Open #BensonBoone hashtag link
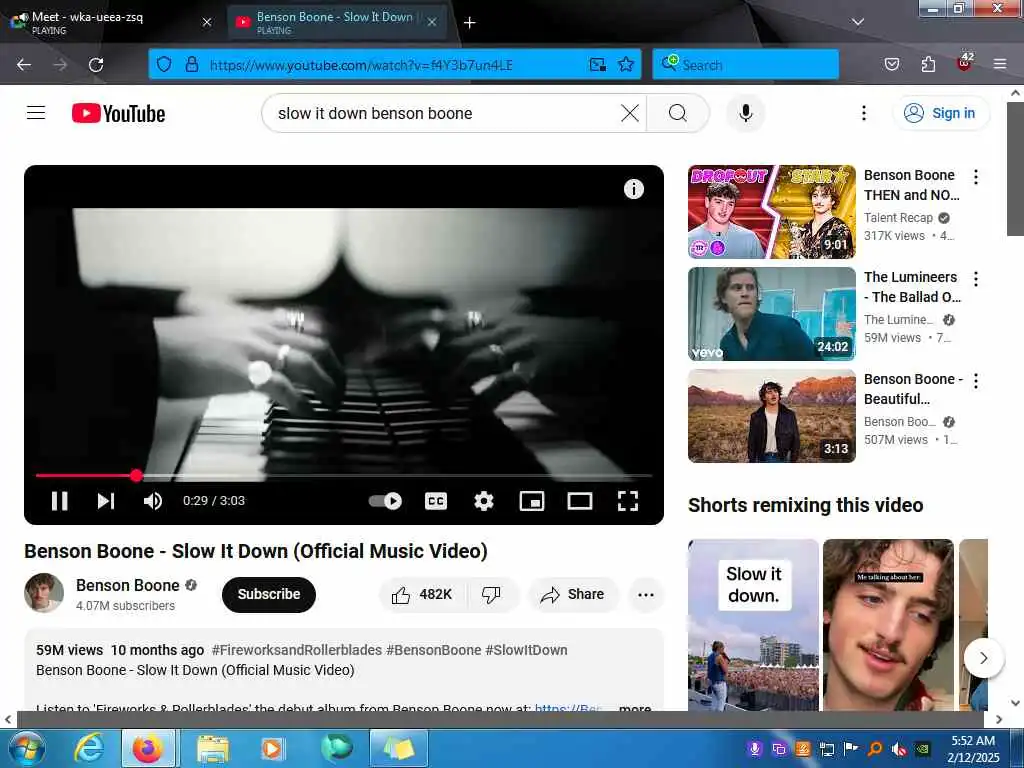The height and width of the screenshot is (768, 1024). click(434, 650)
